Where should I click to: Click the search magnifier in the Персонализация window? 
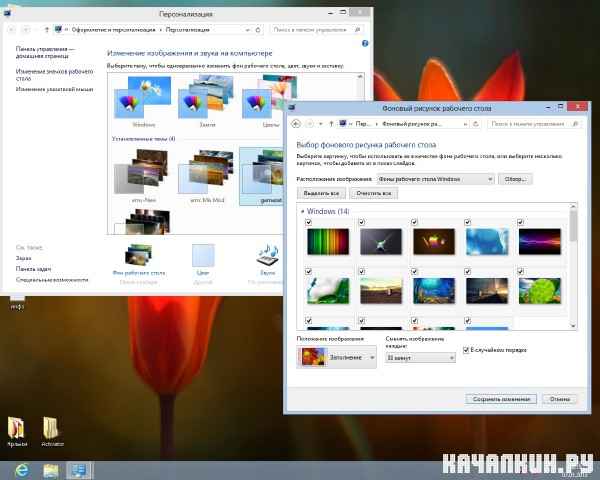[358, 29]
